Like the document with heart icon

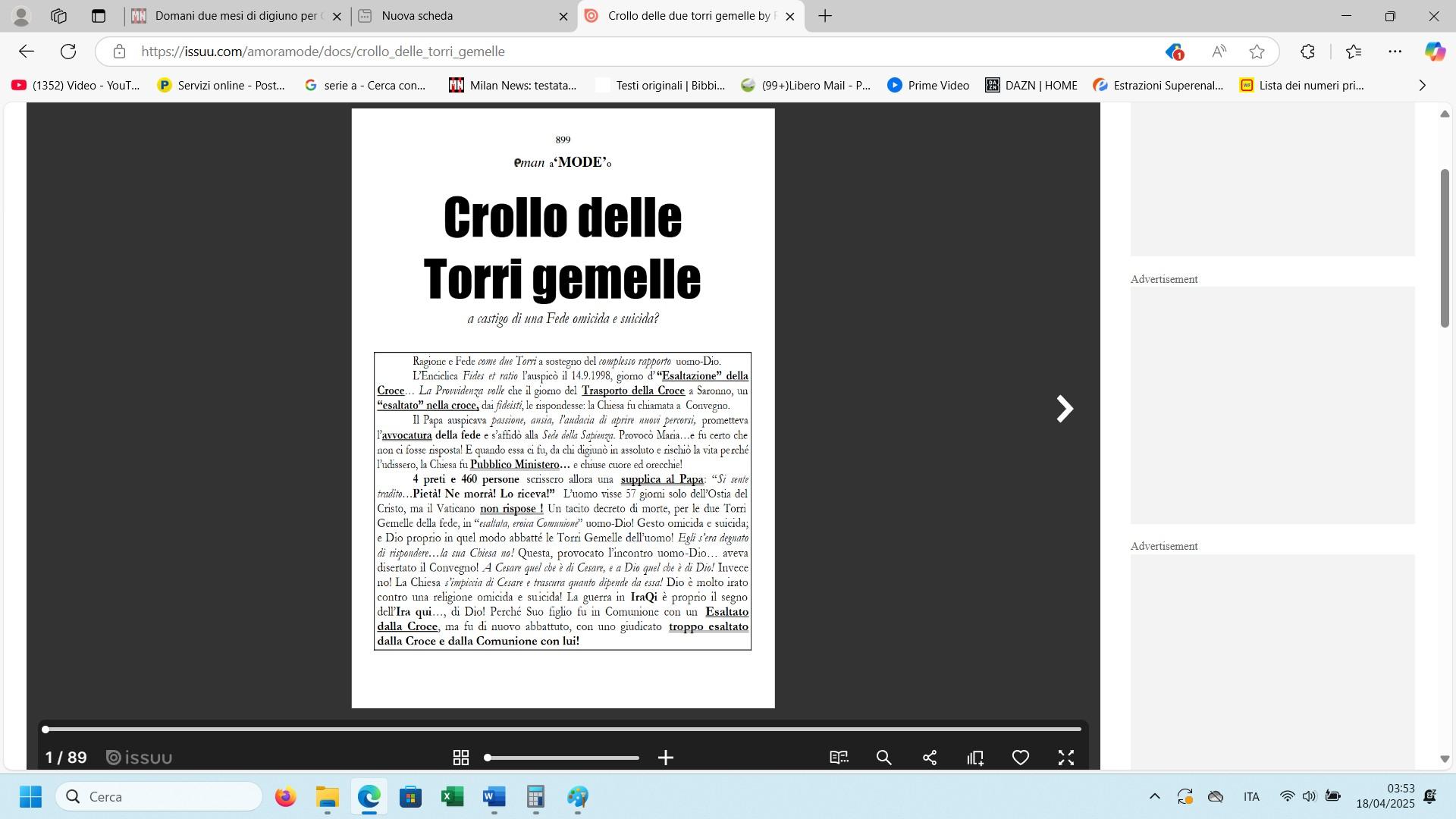point(1021,758)
